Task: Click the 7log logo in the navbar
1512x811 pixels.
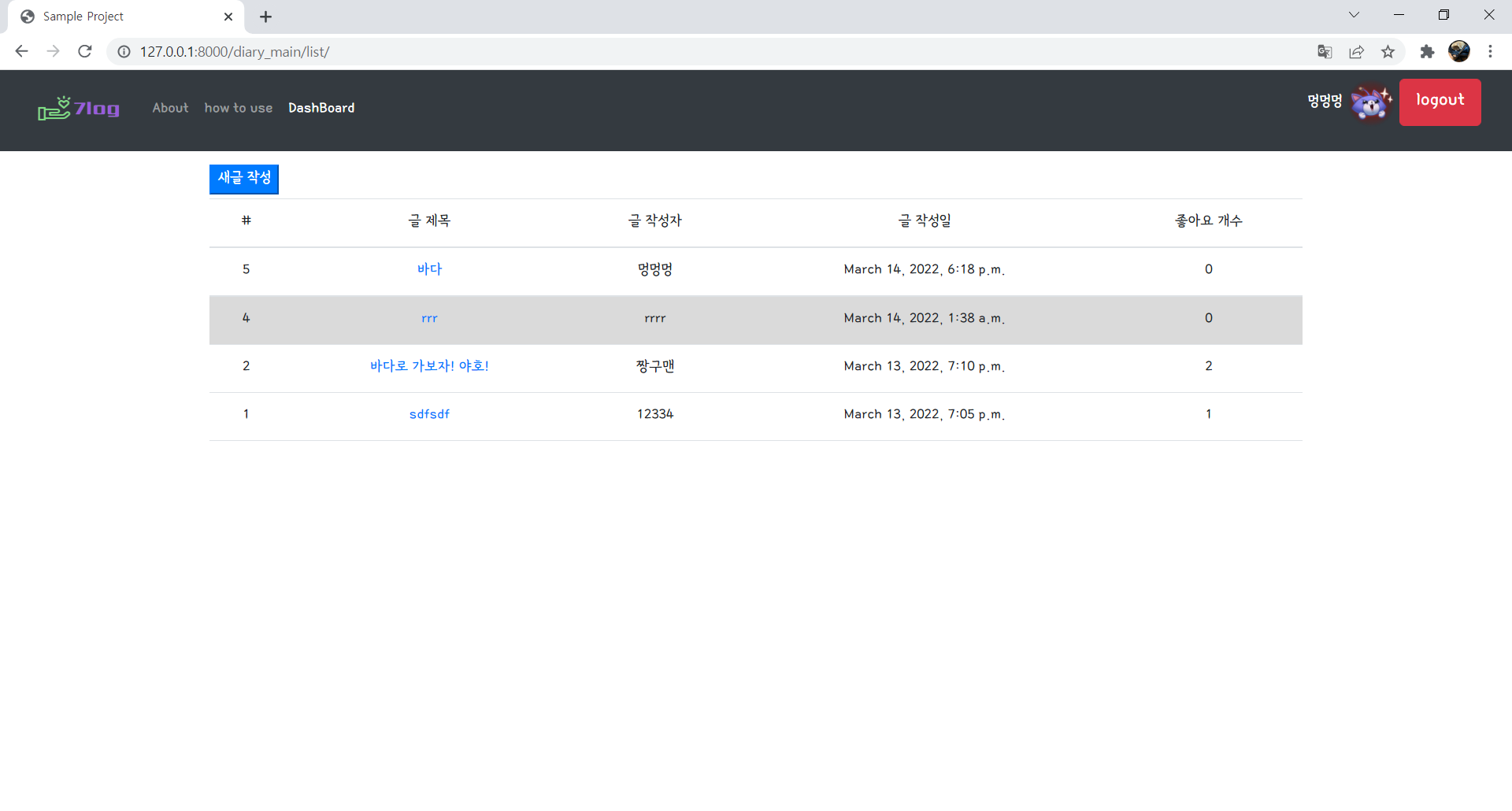Action: click(79, 109)
